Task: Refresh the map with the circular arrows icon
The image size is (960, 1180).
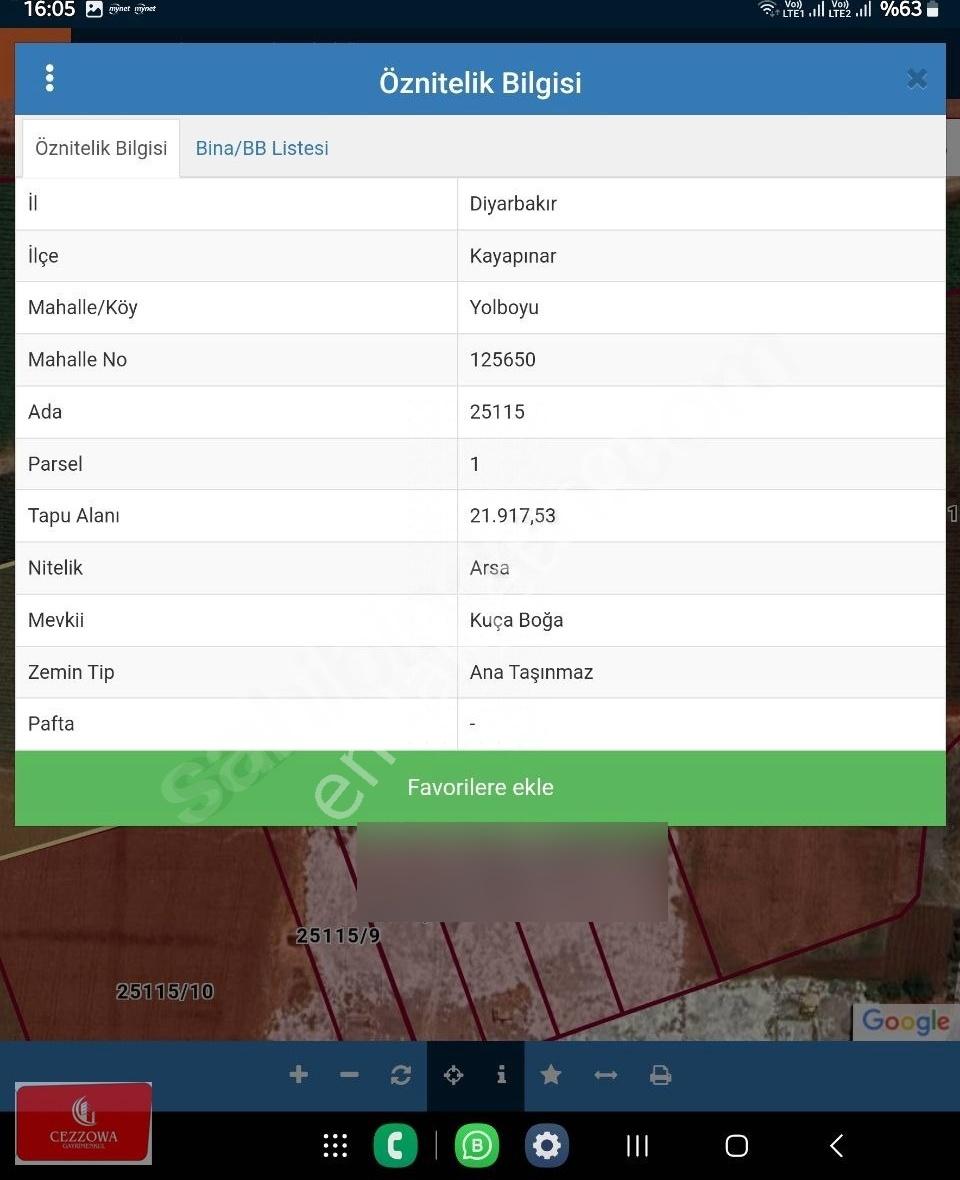Action: (401, 1075)
